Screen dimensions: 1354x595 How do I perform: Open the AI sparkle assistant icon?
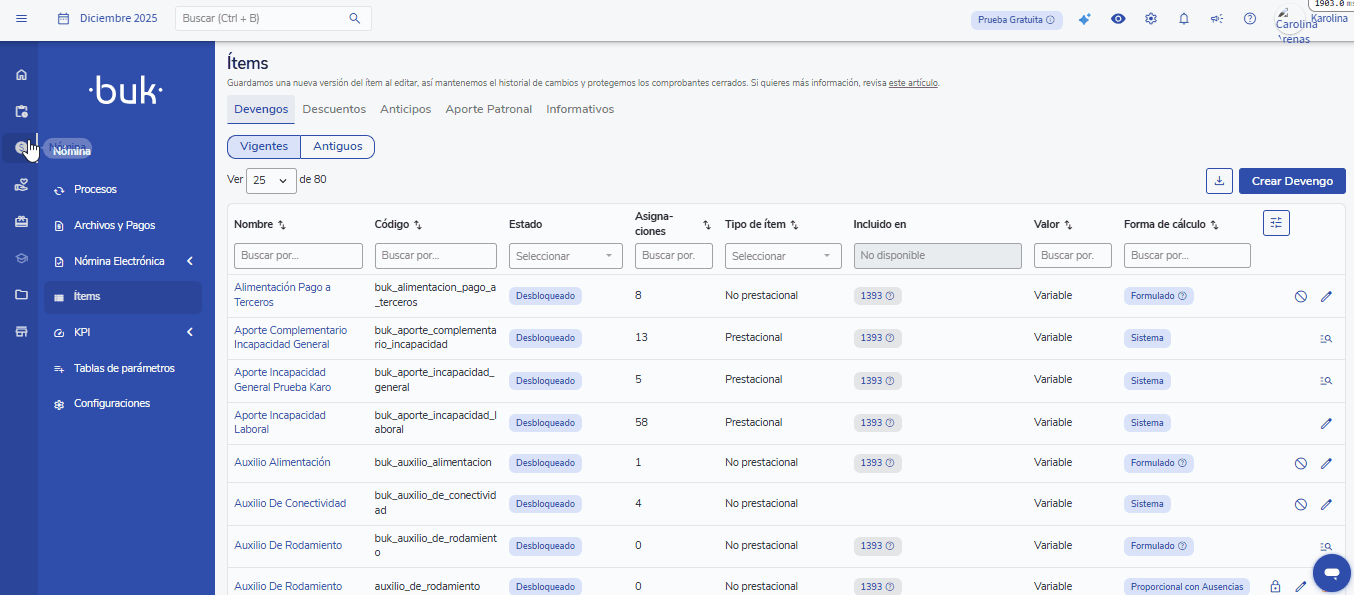pos(1084,19)
